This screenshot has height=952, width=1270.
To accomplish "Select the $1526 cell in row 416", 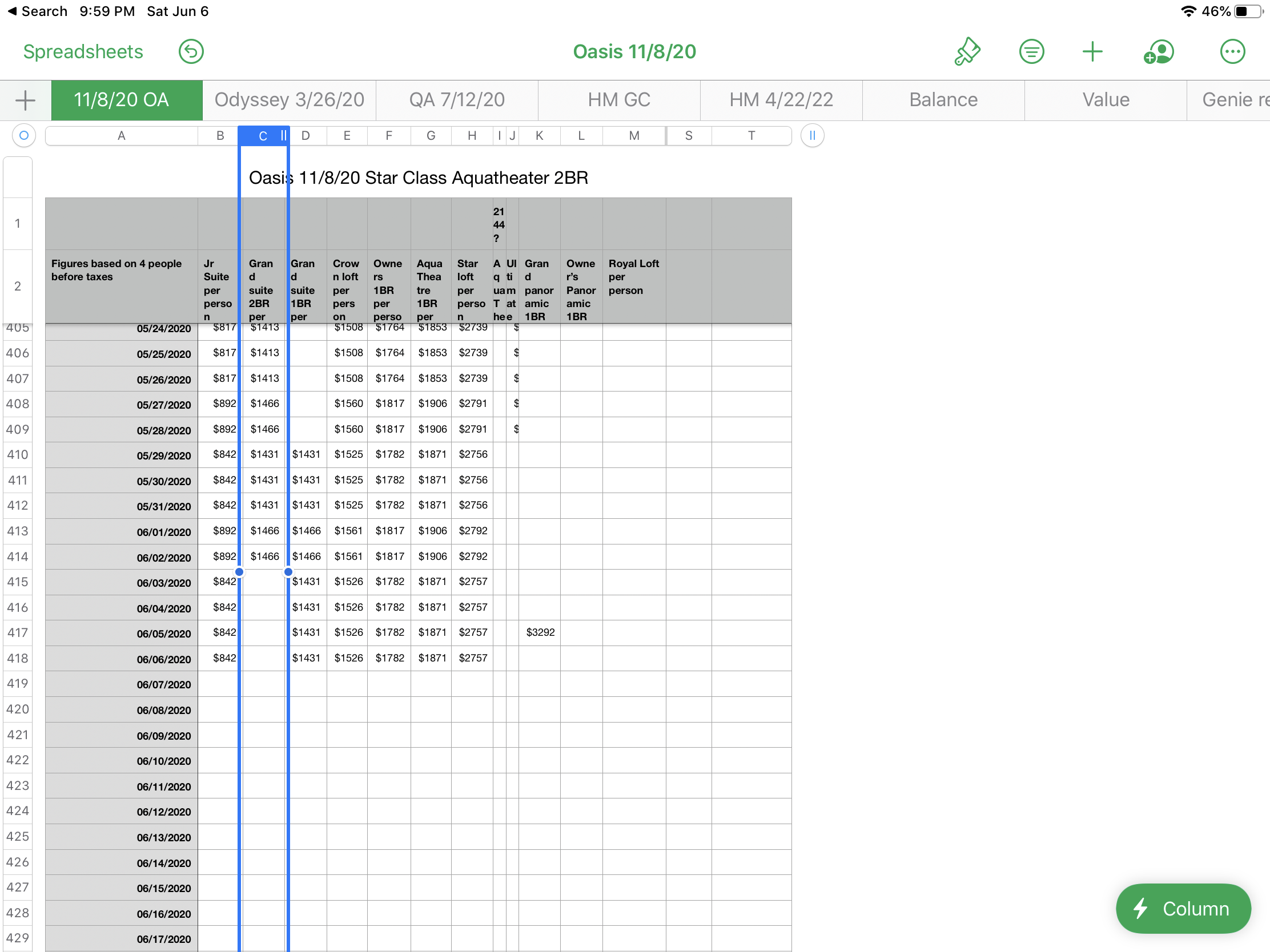I will coord(347,607).
